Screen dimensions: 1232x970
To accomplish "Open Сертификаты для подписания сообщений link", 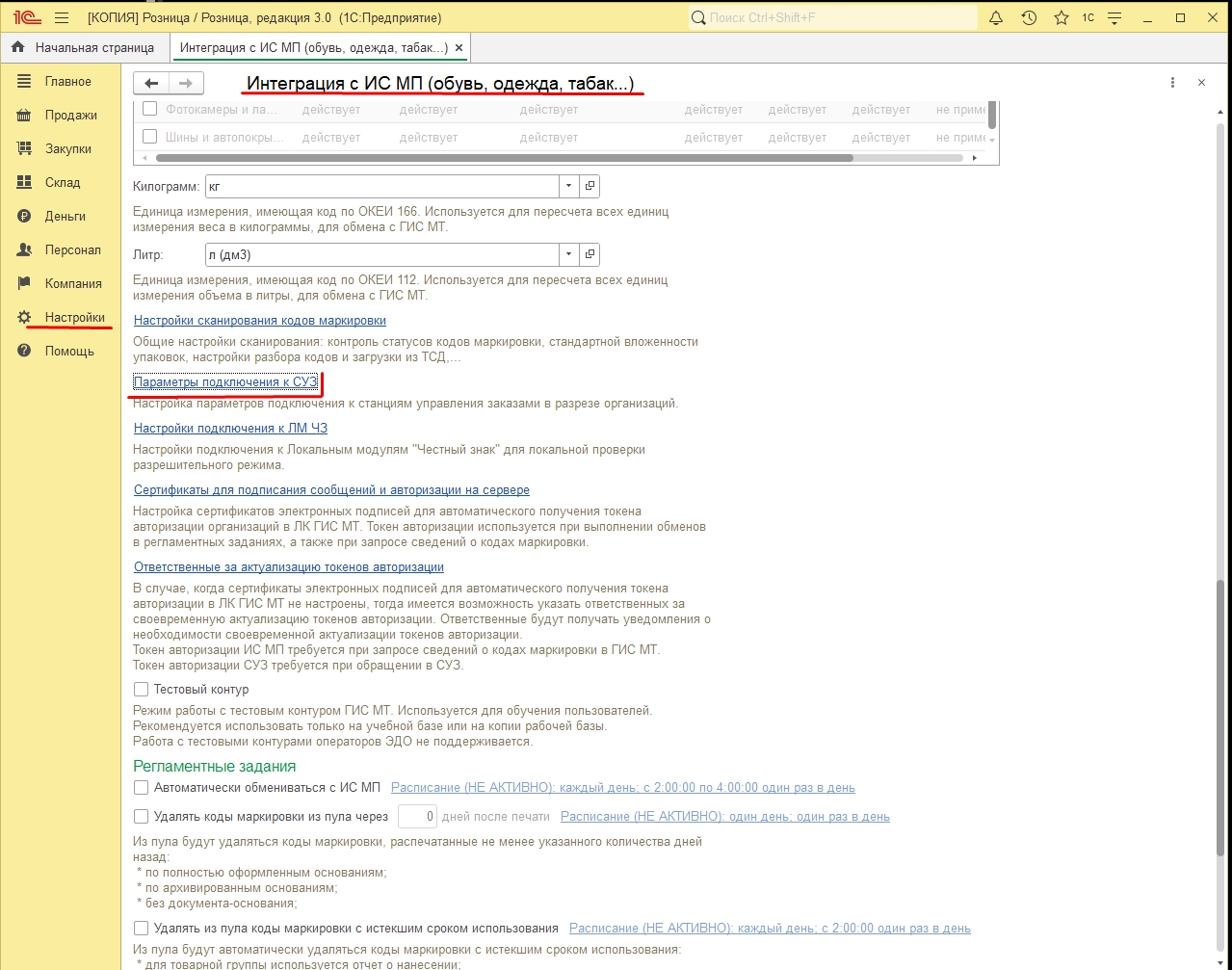I will point(331,490).
